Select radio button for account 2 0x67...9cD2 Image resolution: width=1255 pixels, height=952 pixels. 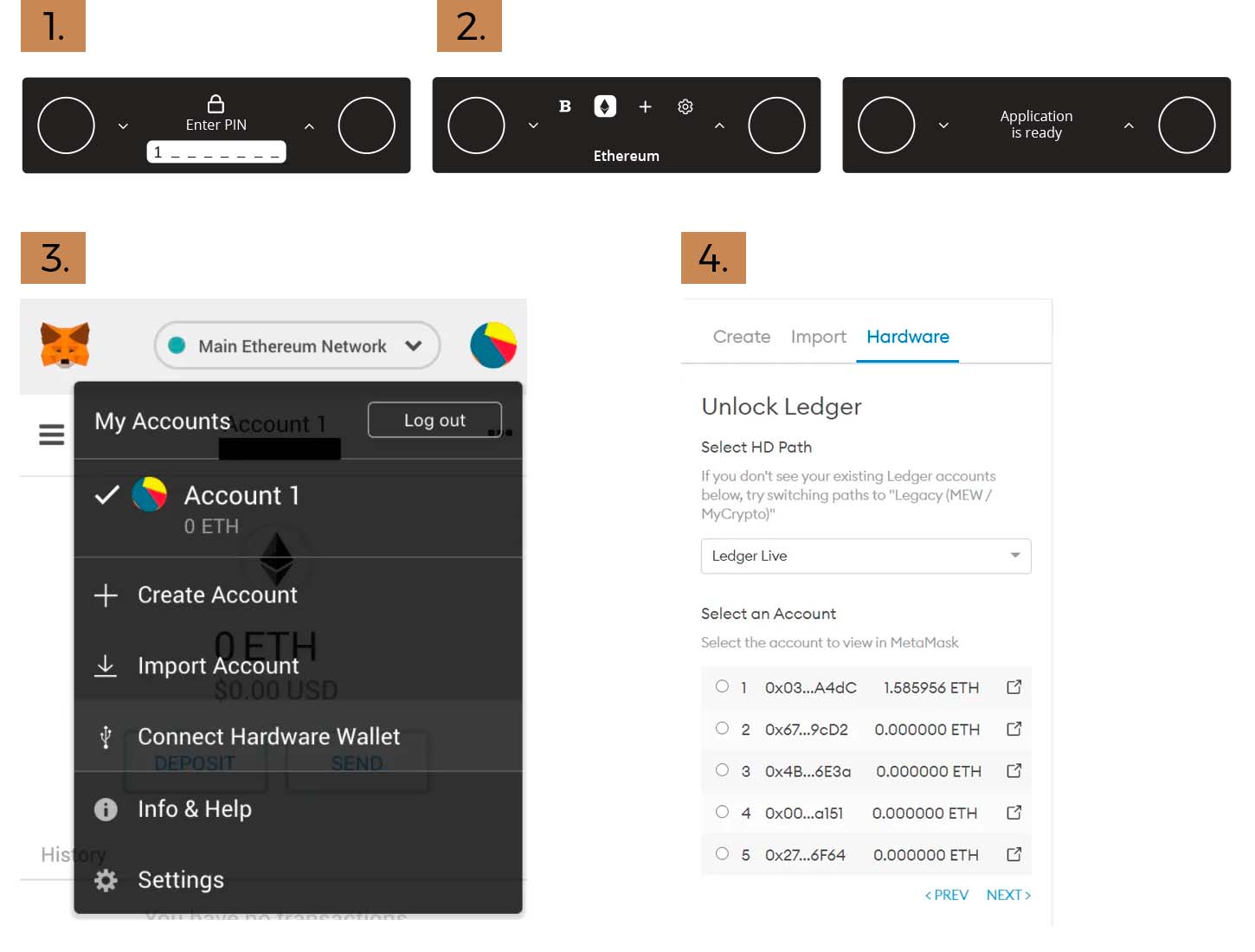722,728
